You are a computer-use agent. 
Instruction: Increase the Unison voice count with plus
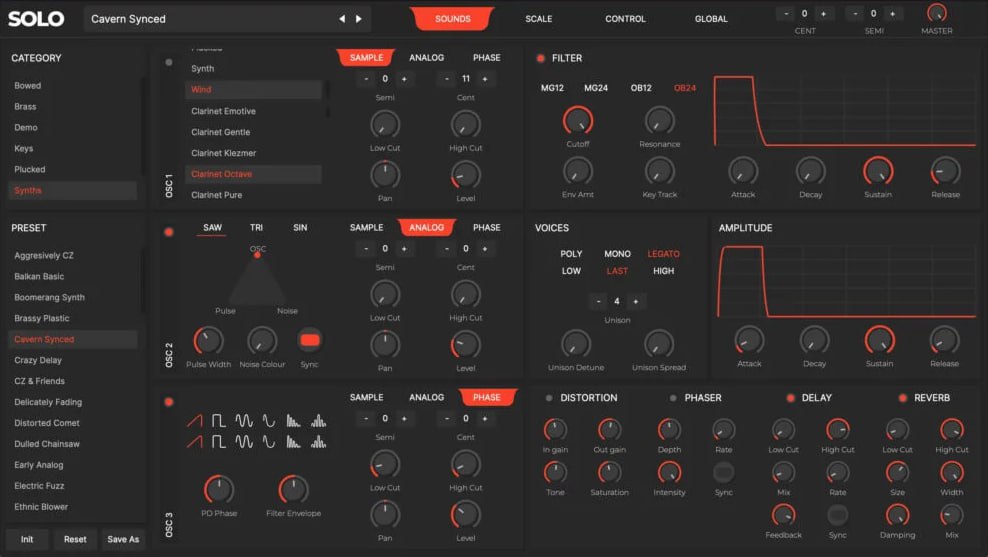[x=636, y=301]
